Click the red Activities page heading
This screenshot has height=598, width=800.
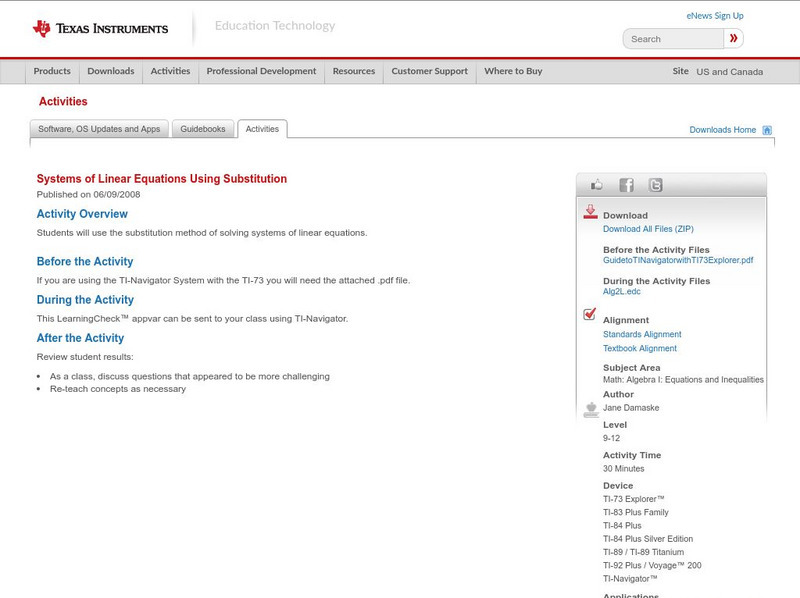63,101
